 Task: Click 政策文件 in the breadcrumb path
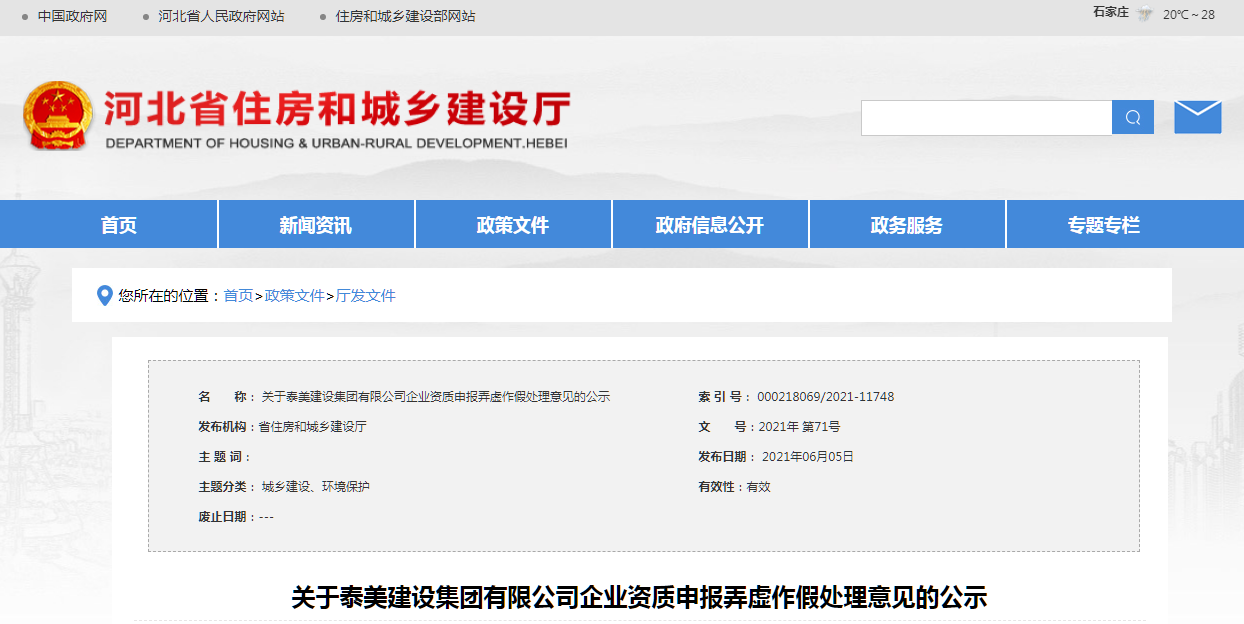tap(294, 296)
